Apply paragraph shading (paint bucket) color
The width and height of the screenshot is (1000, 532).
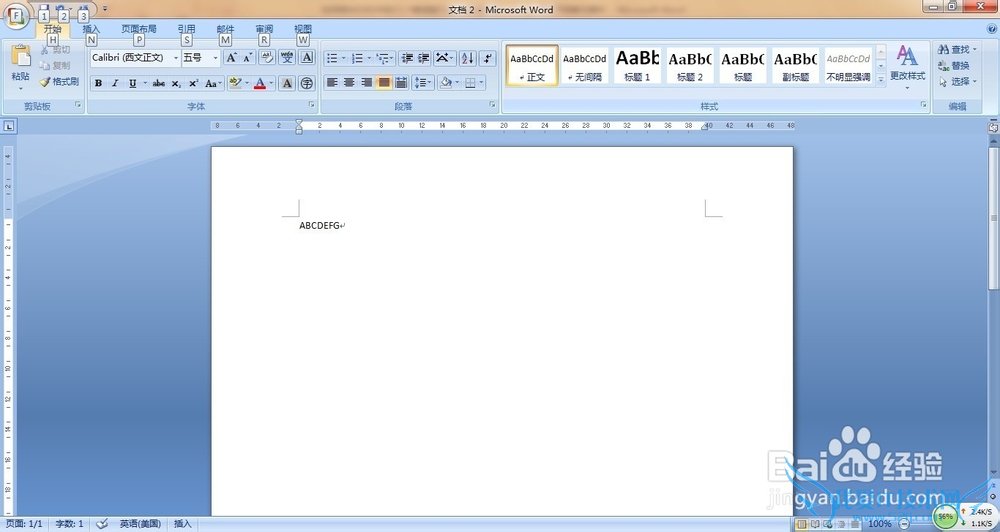pyautogui.click(x=446, y=83)
